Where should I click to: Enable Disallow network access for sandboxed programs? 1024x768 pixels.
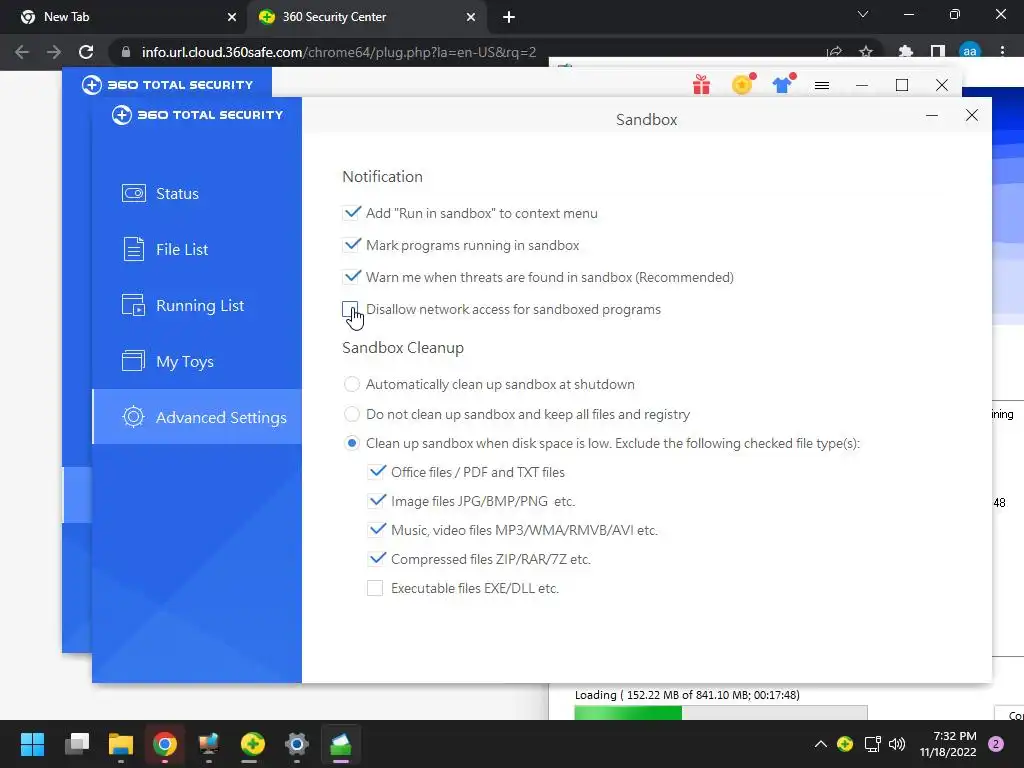351,309
